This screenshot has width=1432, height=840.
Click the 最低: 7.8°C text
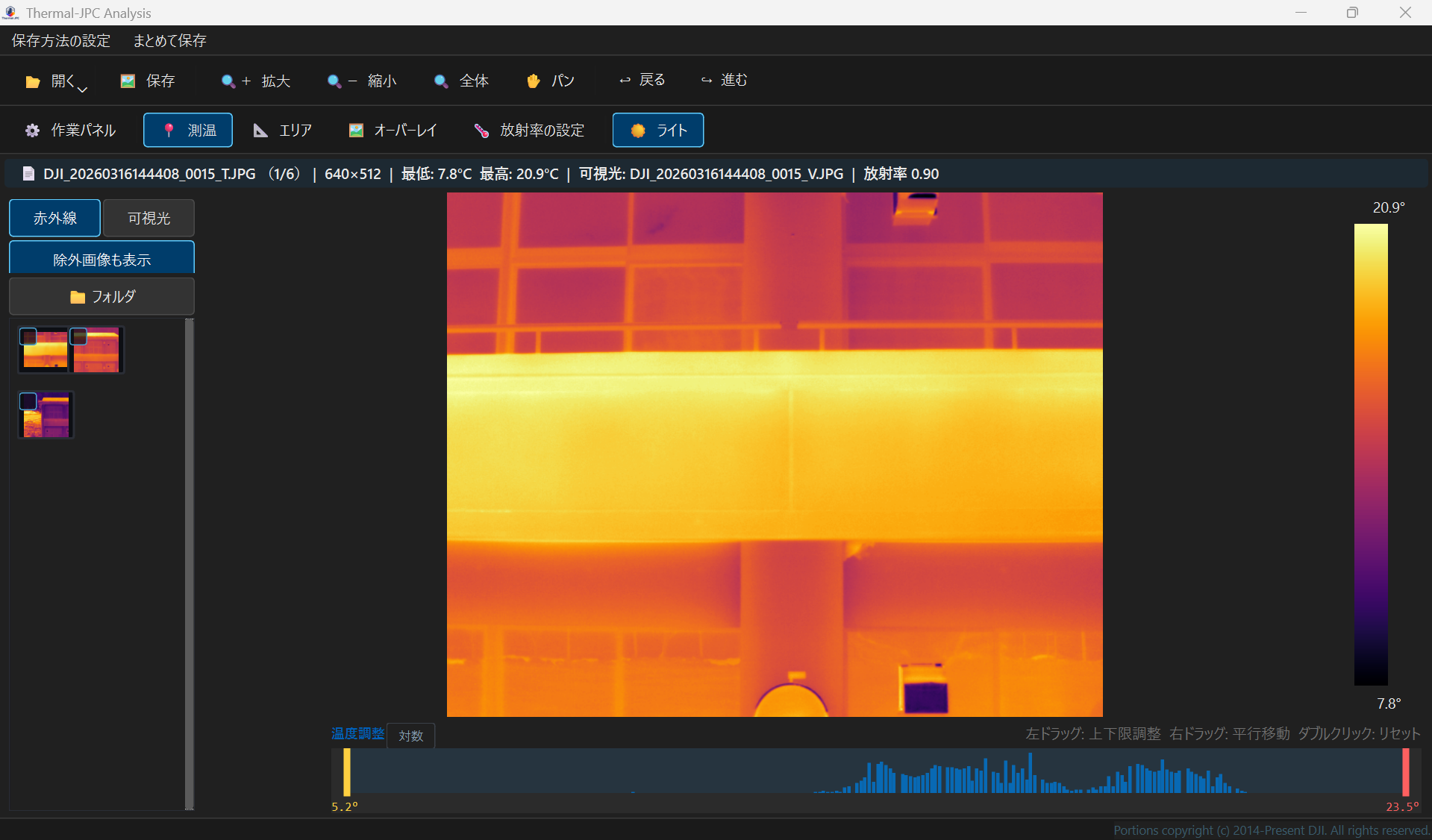click(x=437, y=174)
